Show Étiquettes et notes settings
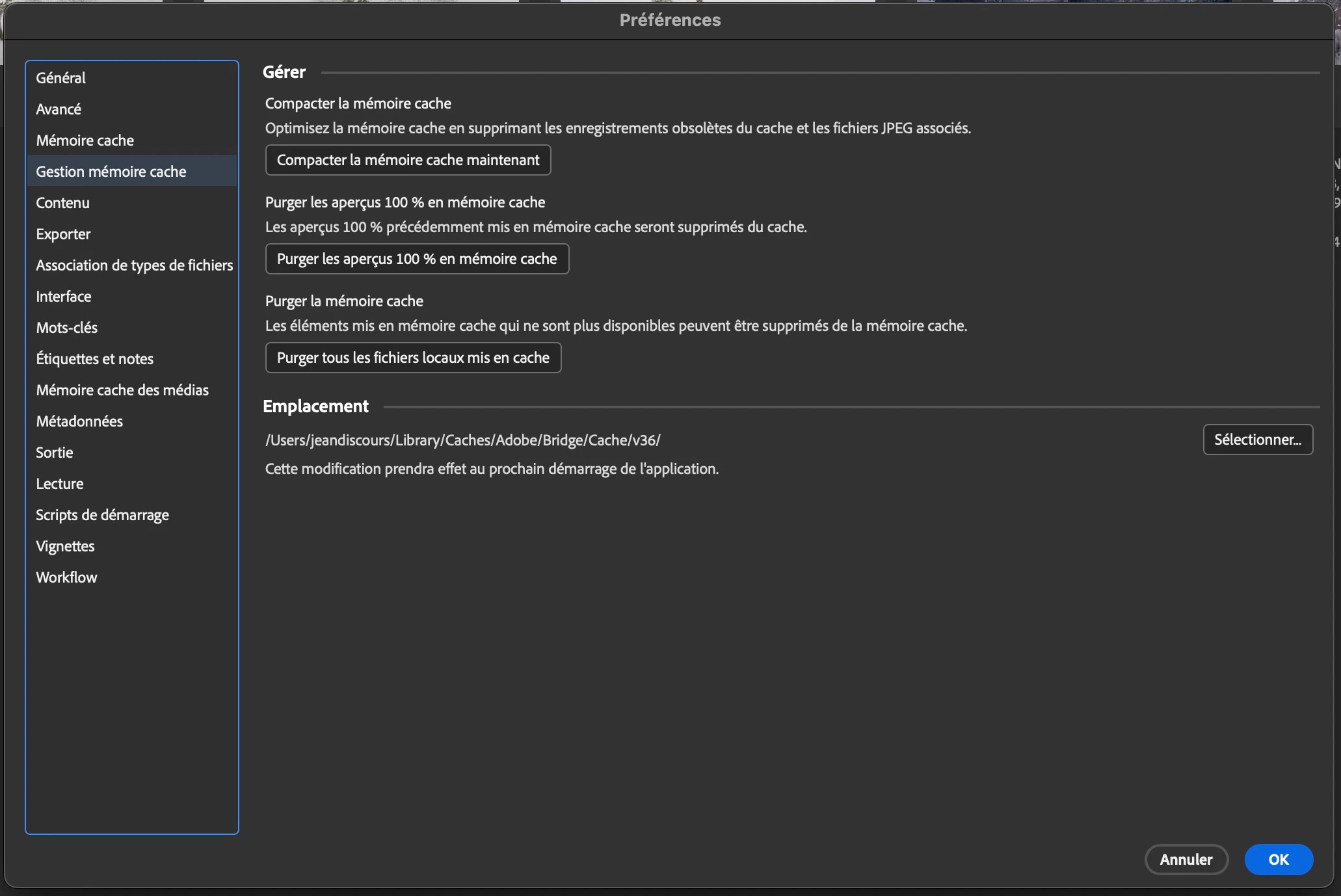Image resolution: width=1341 pixels, height=896 pixels. [94, 359]
